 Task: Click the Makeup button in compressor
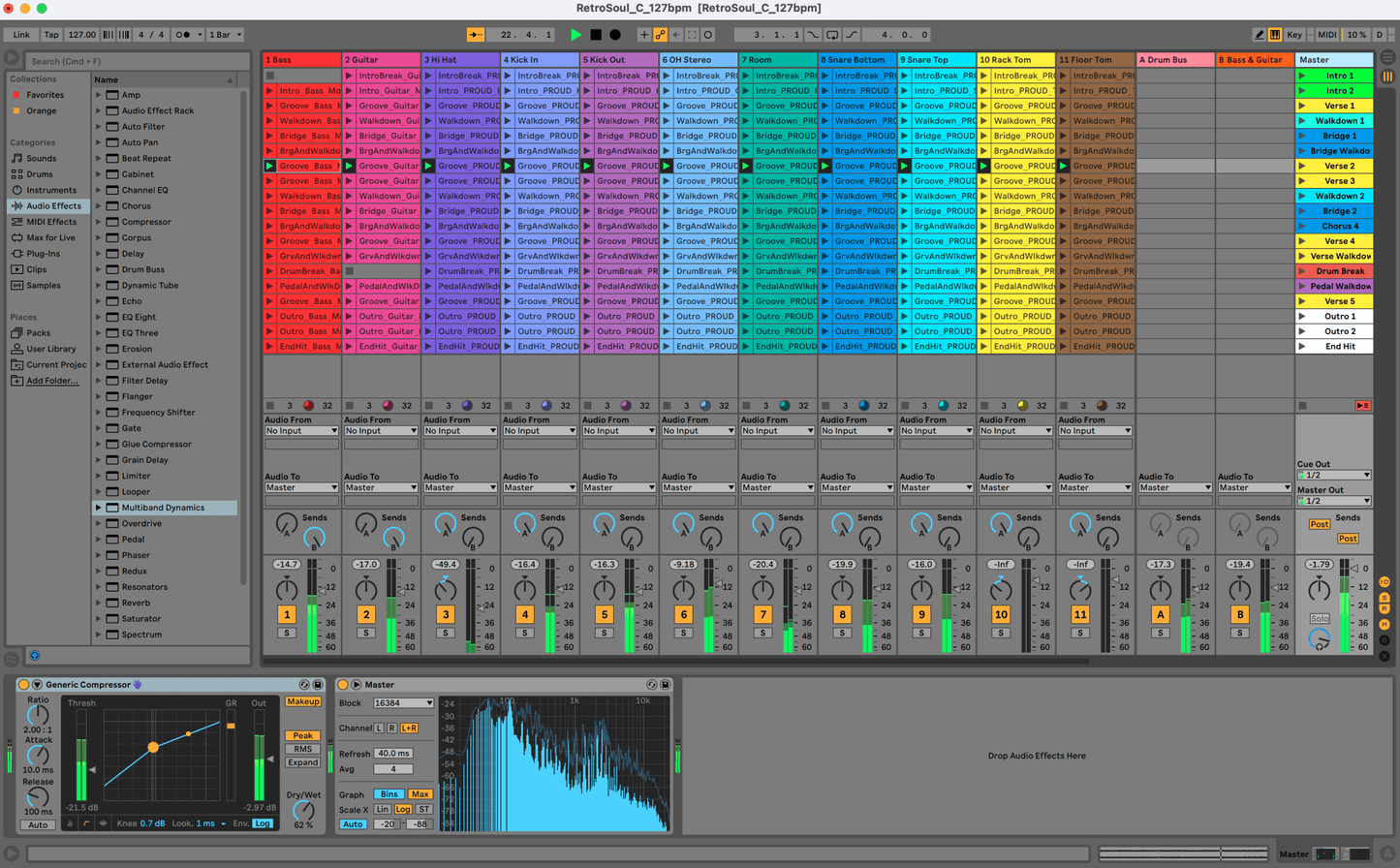pyautogui.click(x=302, y=701)
